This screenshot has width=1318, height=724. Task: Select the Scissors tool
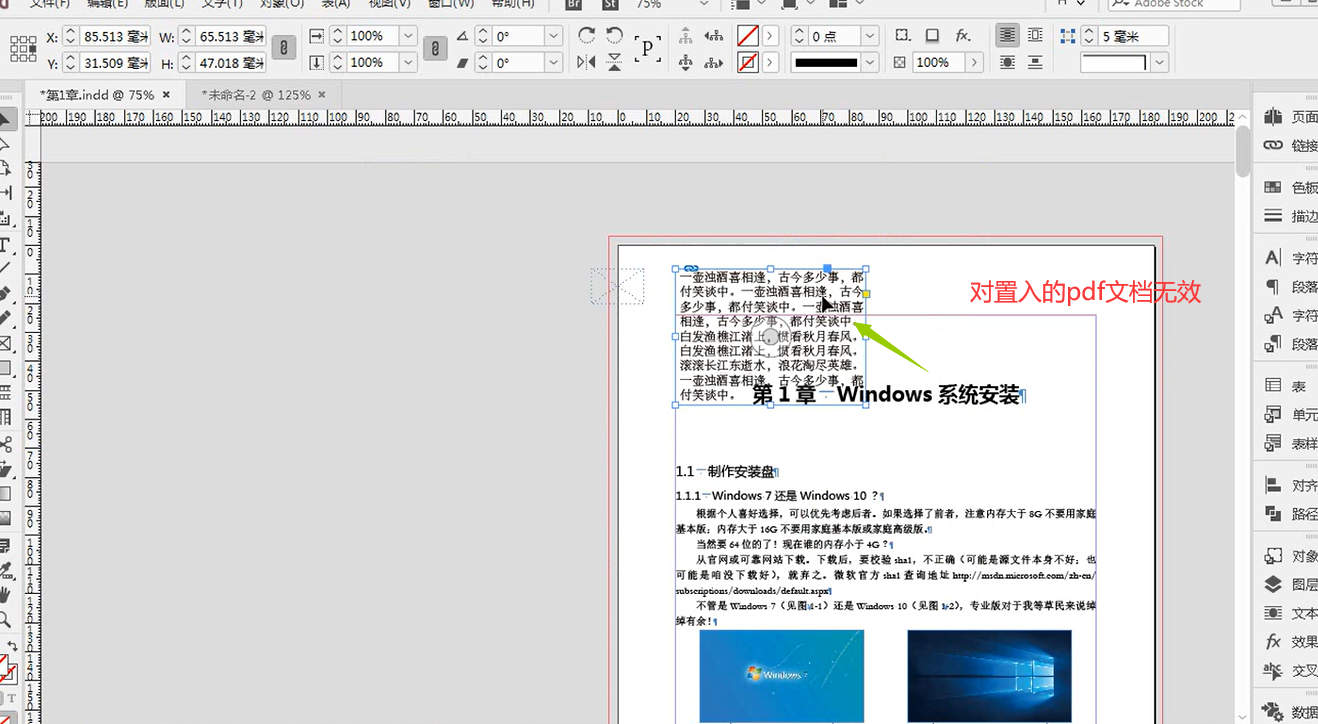tap(5, 443)
